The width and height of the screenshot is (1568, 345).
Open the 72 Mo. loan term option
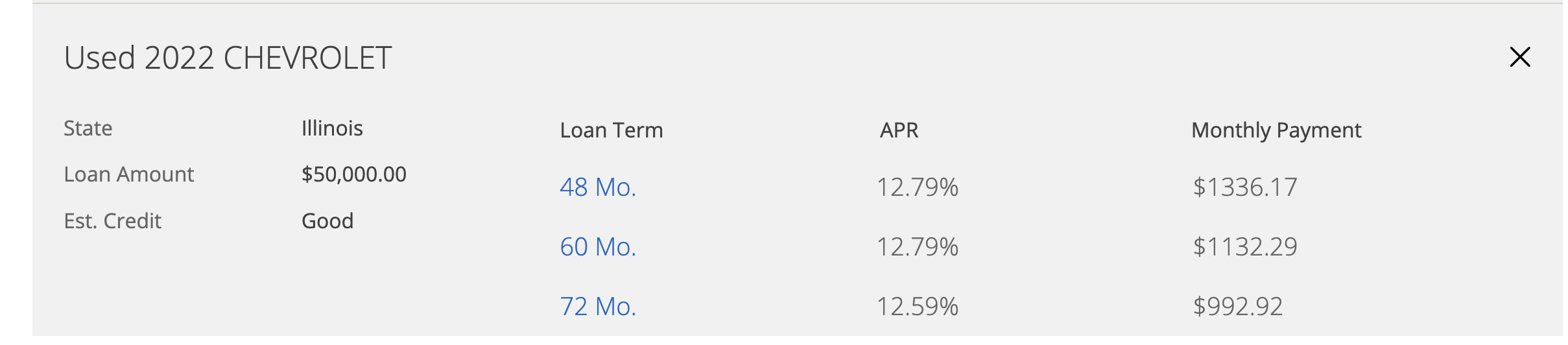pyautogui.click(x=598, y=307)
